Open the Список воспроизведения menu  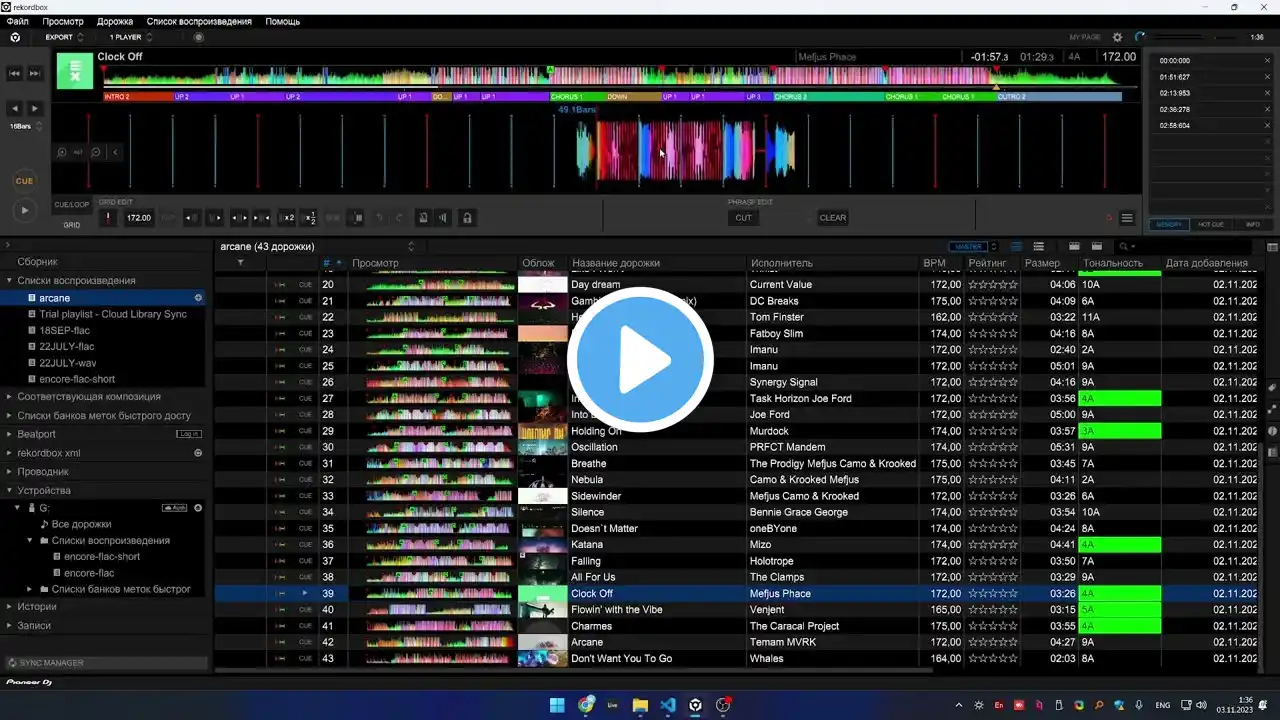tap(199, 21)
